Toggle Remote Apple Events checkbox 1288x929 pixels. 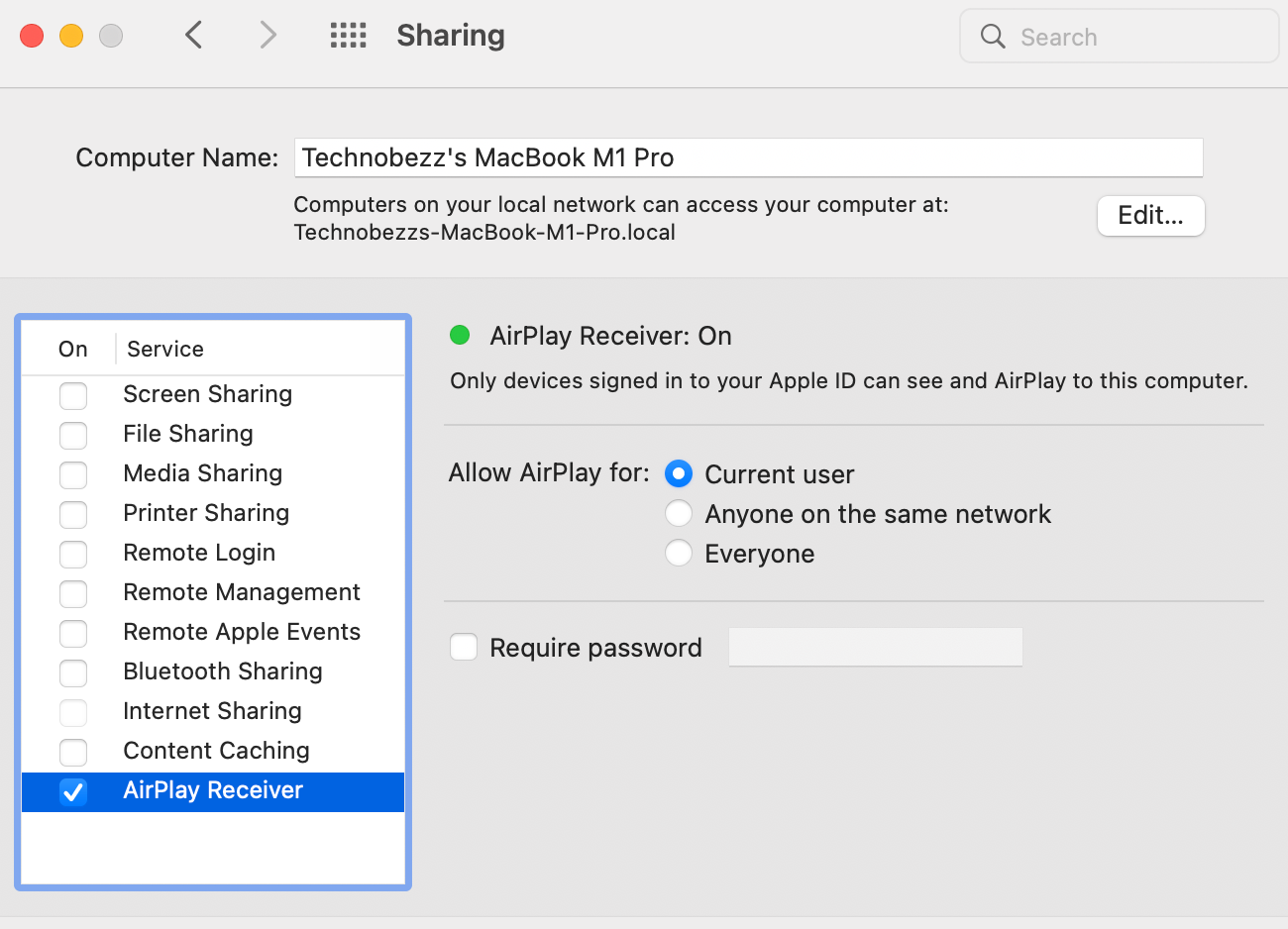pos(73,633)
